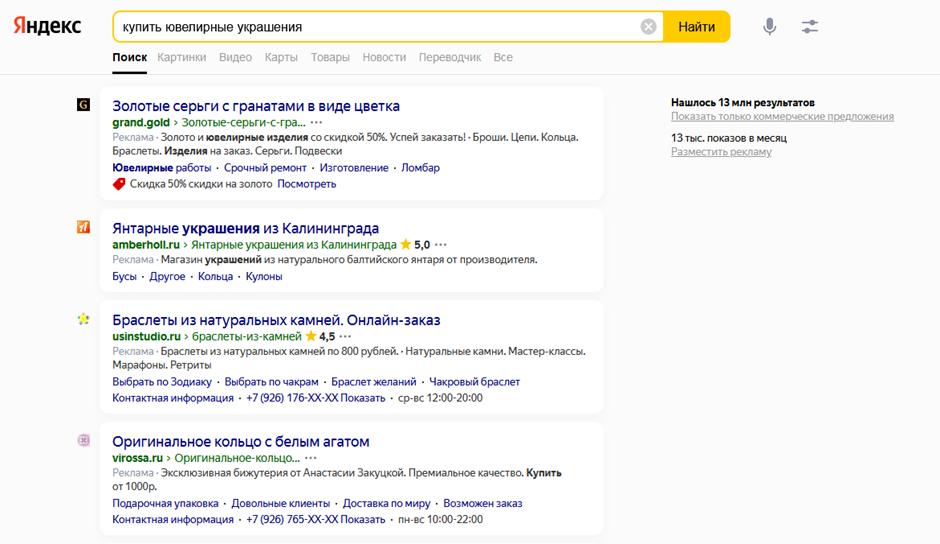Open the Довольные клиенты sitelink
Image resolution: width=940 pixels, height=544 pixels.
tap(281, 504)
